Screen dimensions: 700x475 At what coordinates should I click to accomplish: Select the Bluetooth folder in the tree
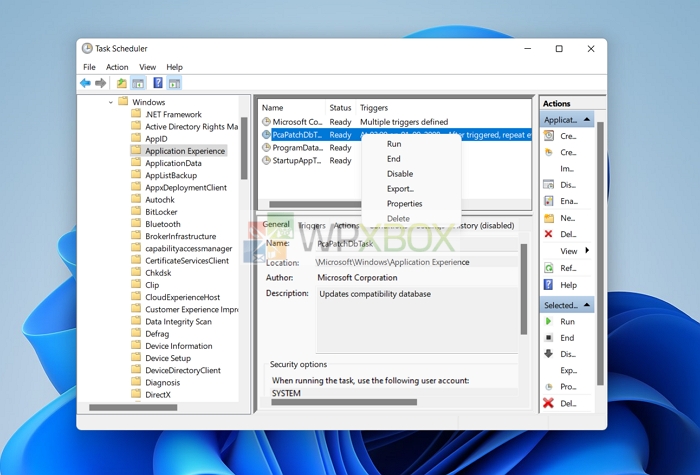tap(162, 224)
